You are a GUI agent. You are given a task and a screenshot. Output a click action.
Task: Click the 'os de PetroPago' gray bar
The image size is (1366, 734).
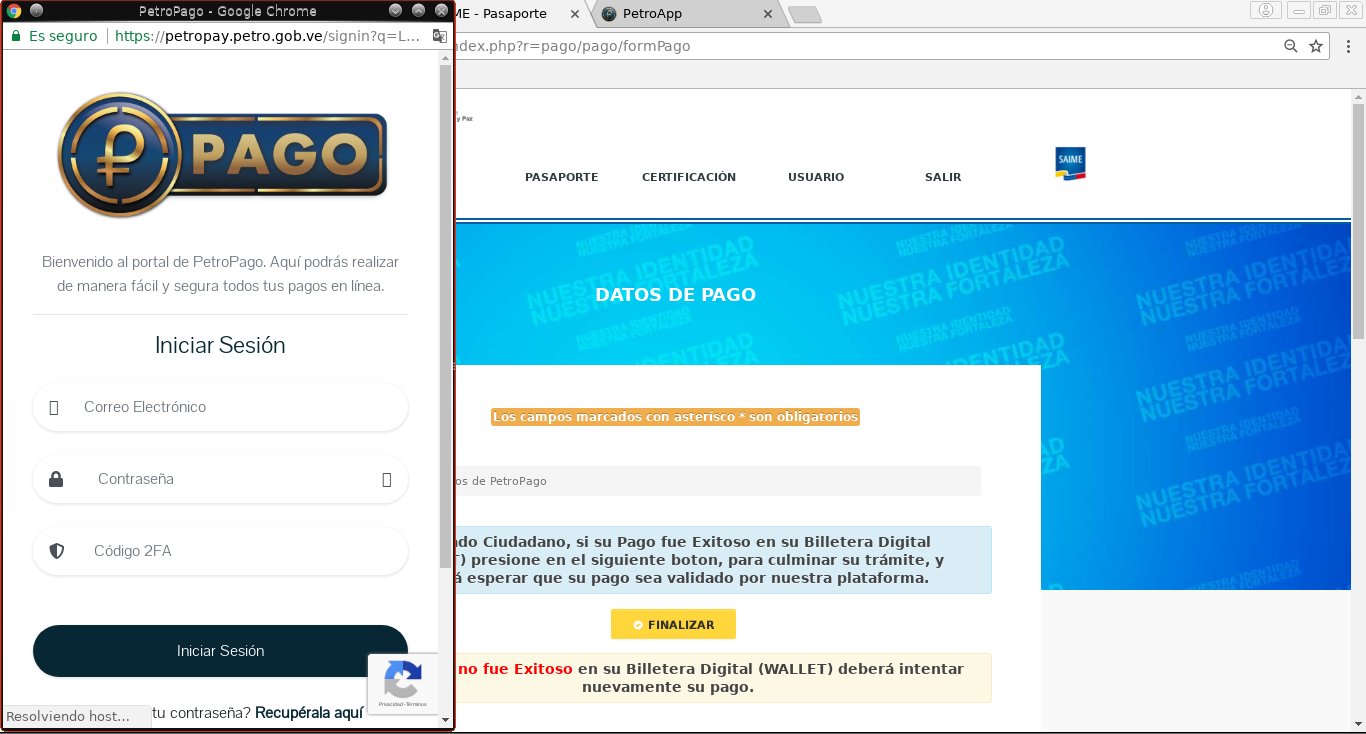pyautogui.click(x=716, y=481)
